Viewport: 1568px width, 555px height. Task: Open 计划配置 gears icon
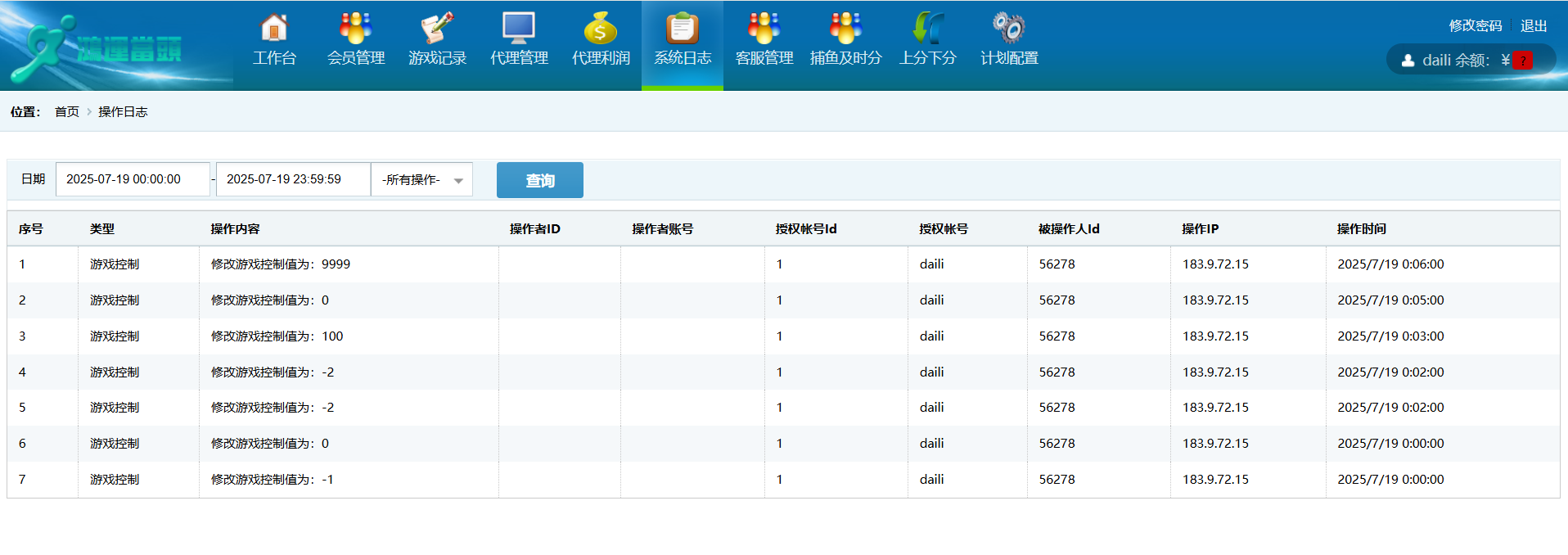pyautogui.click(x=1009, y=29)
